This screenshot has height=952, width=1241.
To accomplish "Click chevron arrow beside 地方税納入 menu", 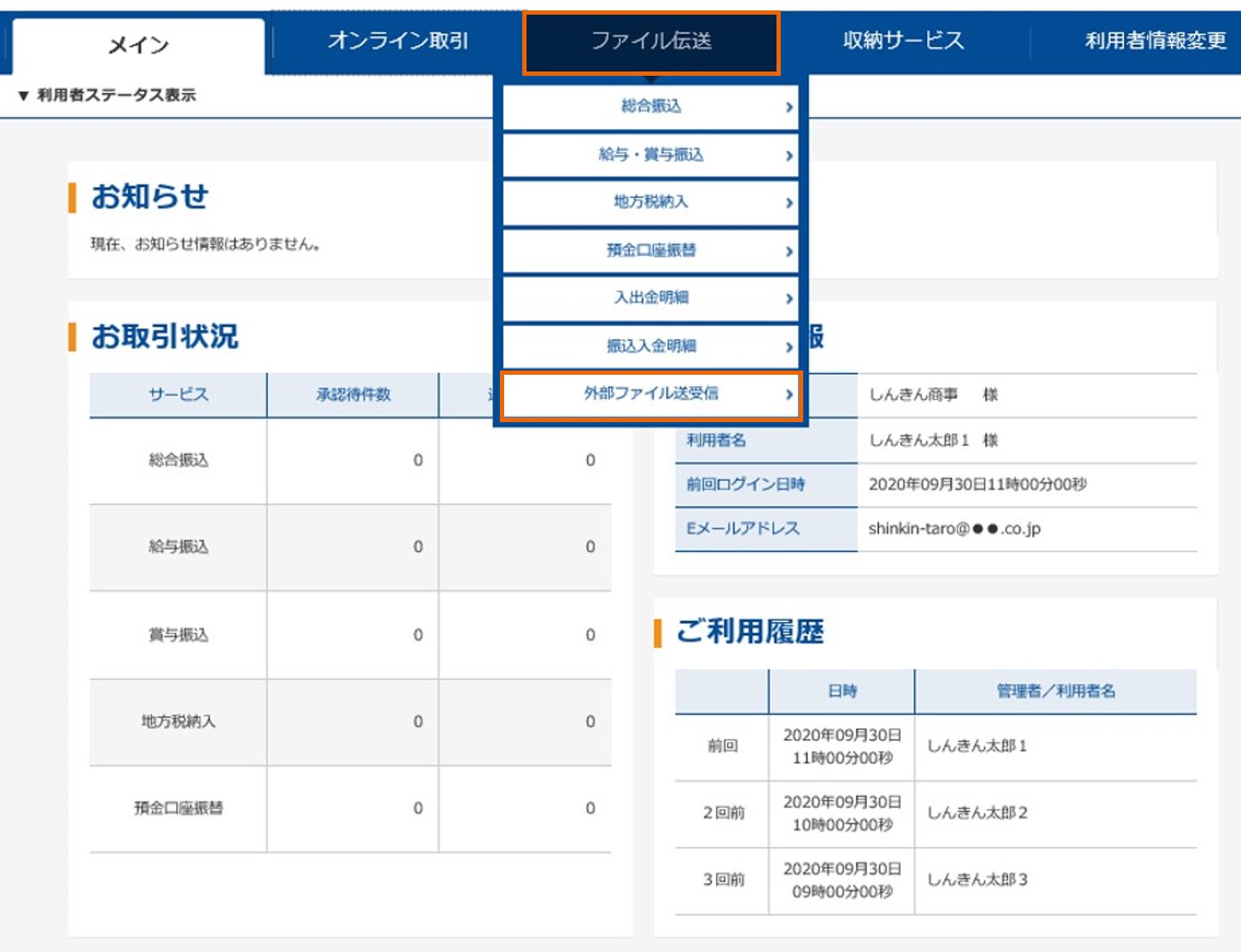I will 789,202.
